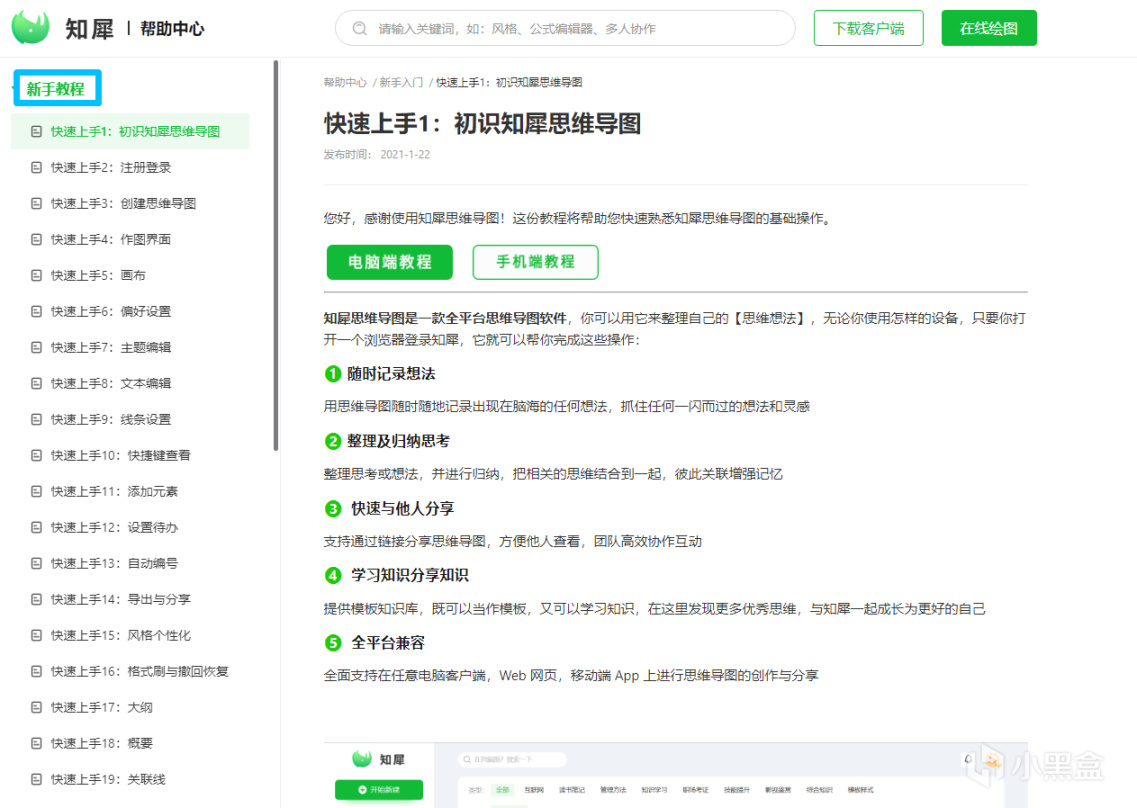Open 快速上手1:初识知犀思维导图 article
1137x808 pixels.
(x=131, y=131)
